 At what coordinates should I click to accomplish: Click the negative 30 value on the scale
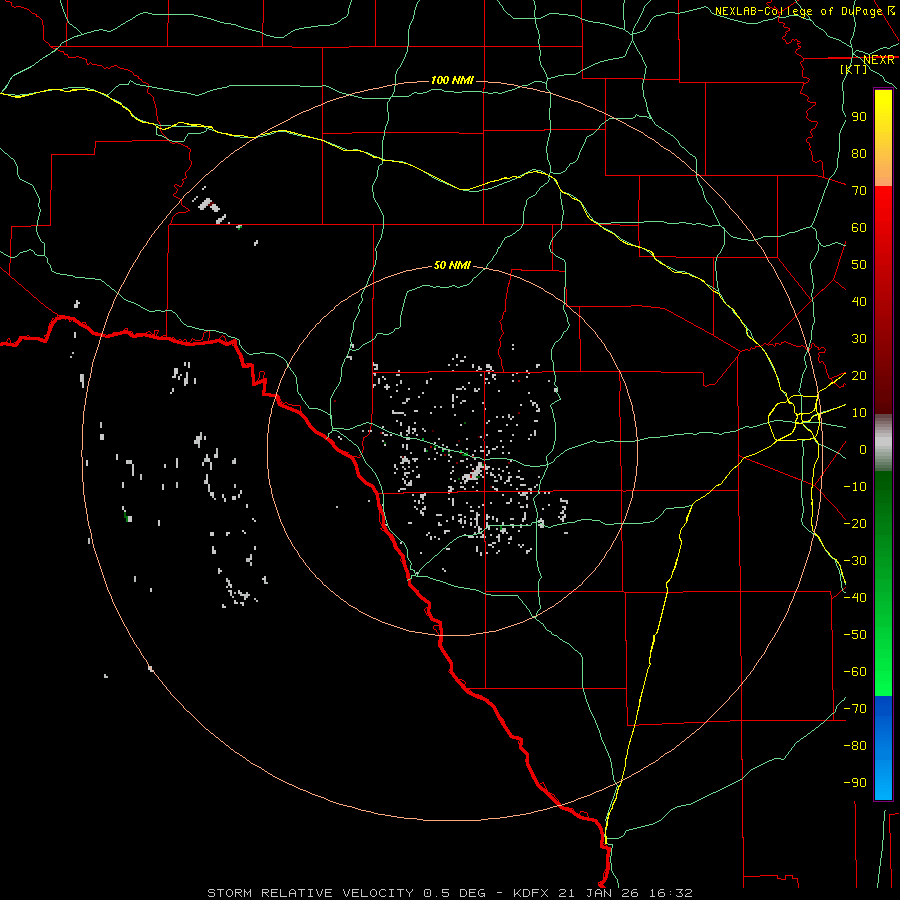click(855, 561)
